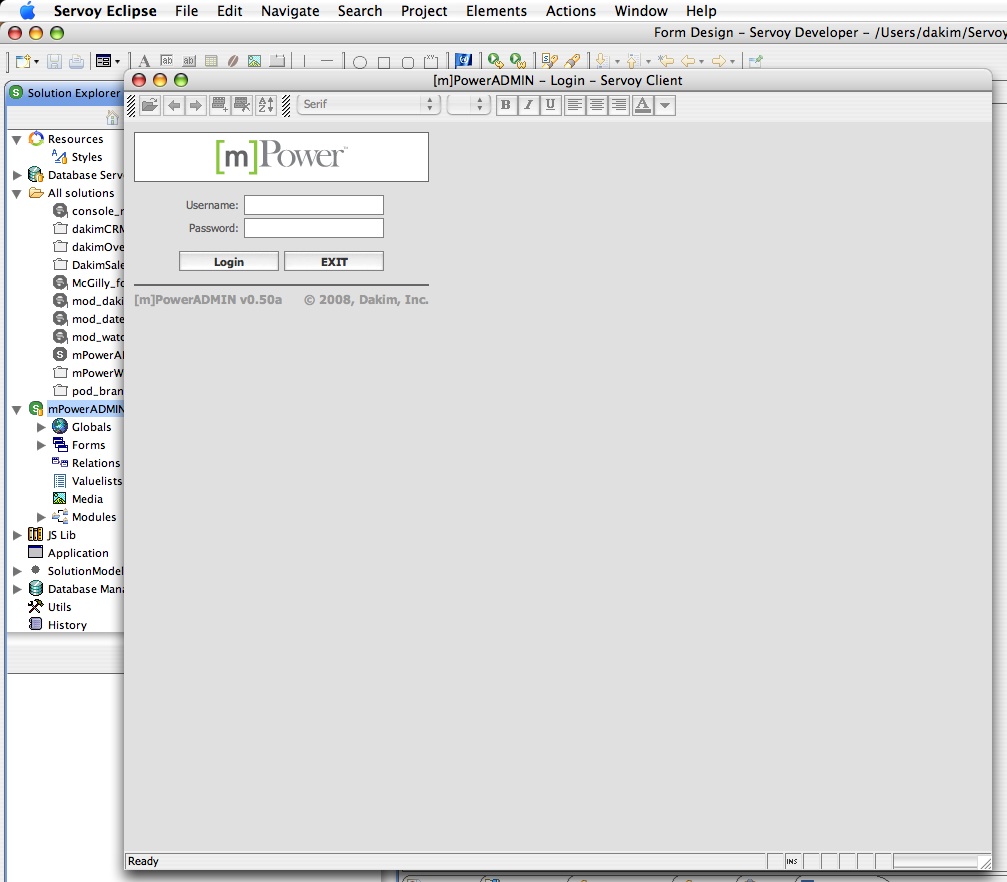Click the Delete Record icon in client toolbar
Screen dimensions: 1007x882
(x=242, y=105)
